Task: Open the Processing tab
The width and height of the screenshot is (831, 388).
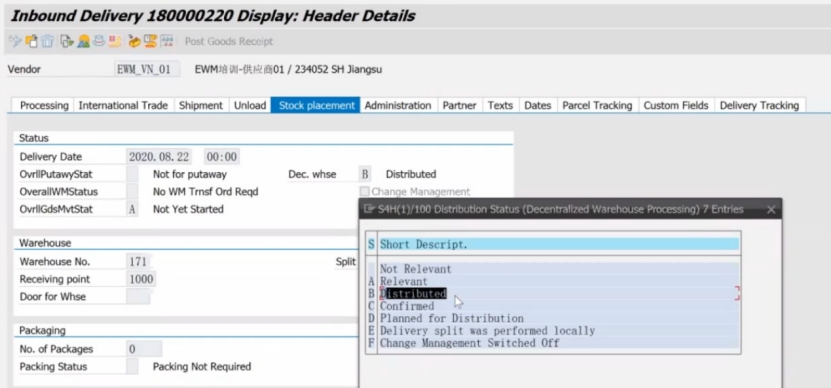Action: (x=44, y=105)
